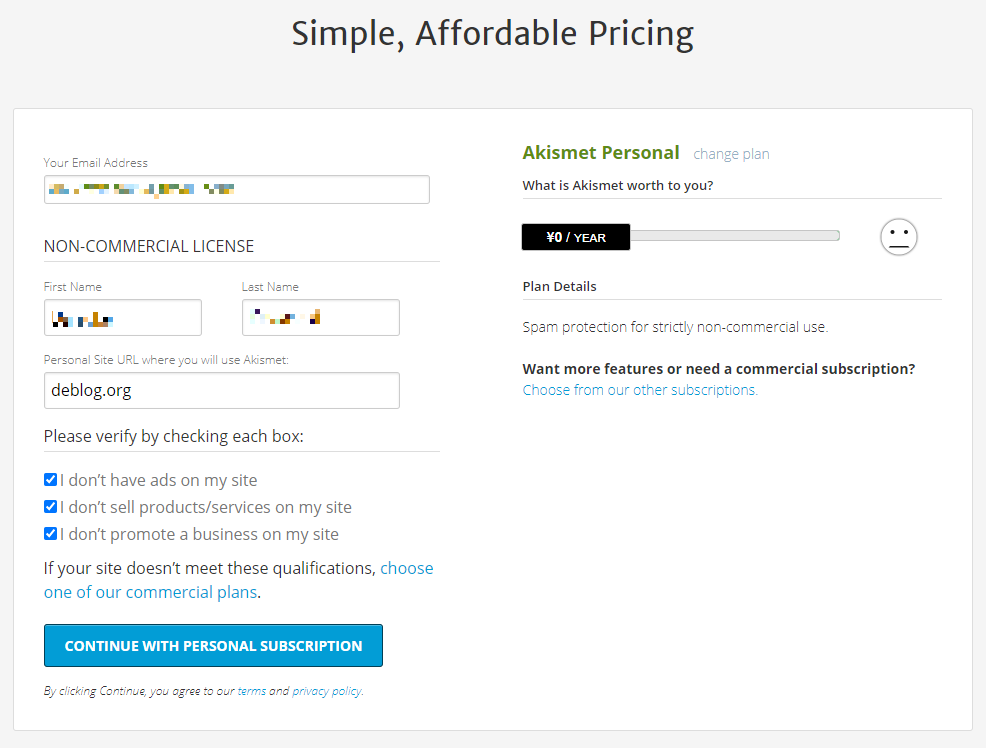Click the Akismet Personal plan title
986x748 pixels.
point(601,153)
